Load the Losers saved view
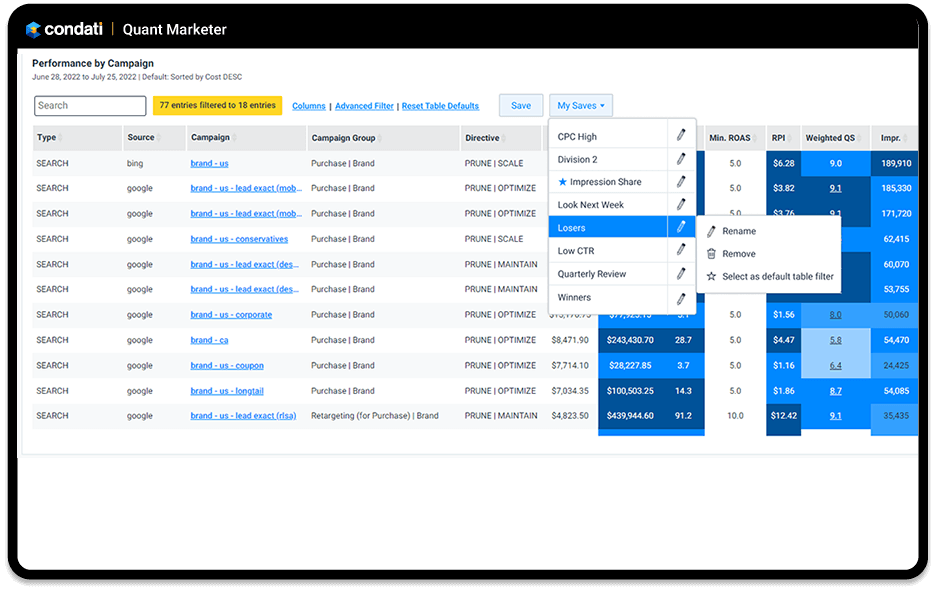Viewport: 934px width, 590px height. tap(608, 228)
